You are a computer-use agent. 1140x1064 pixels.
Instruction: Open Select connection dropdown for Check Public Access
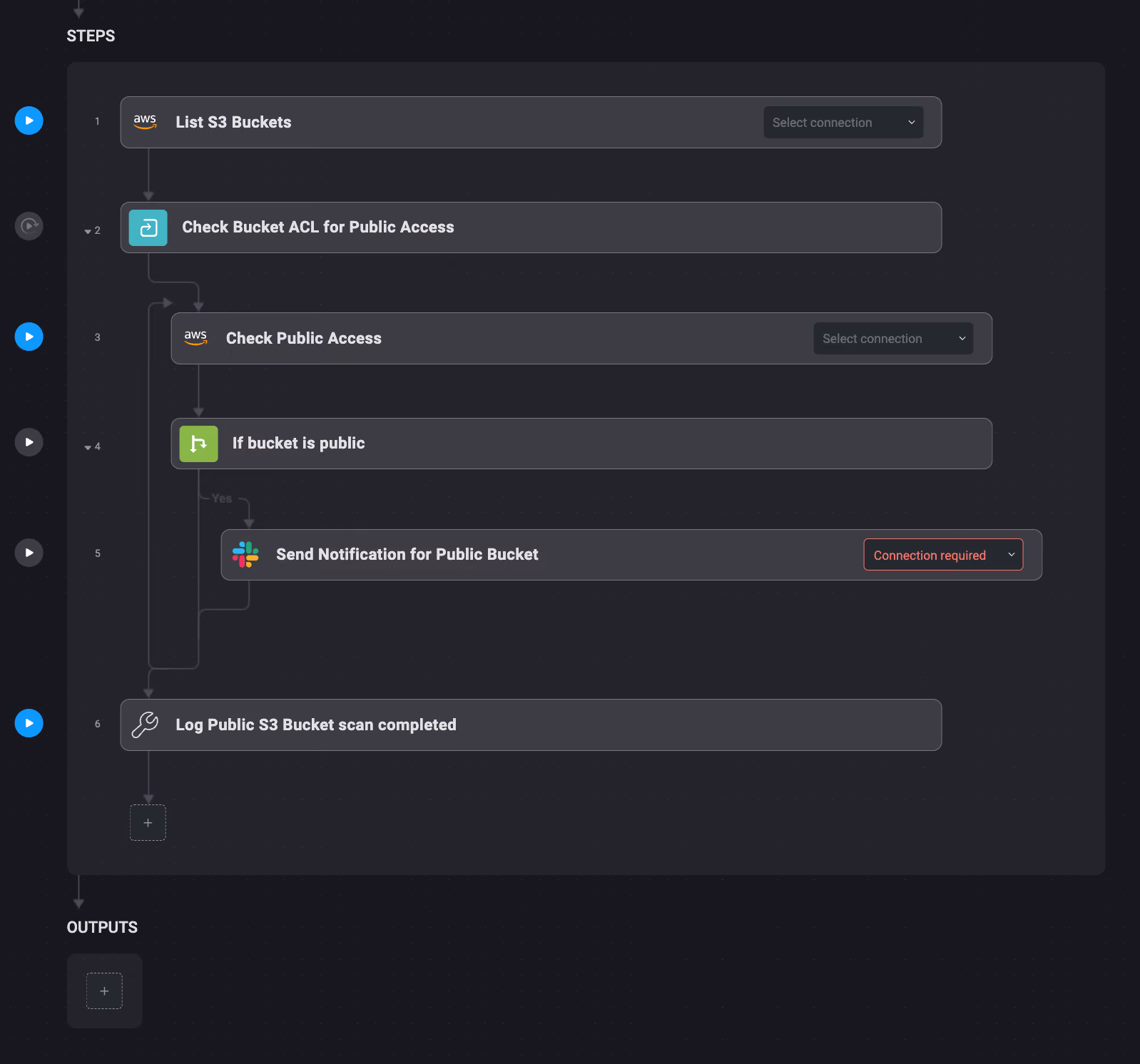point(893,339)
